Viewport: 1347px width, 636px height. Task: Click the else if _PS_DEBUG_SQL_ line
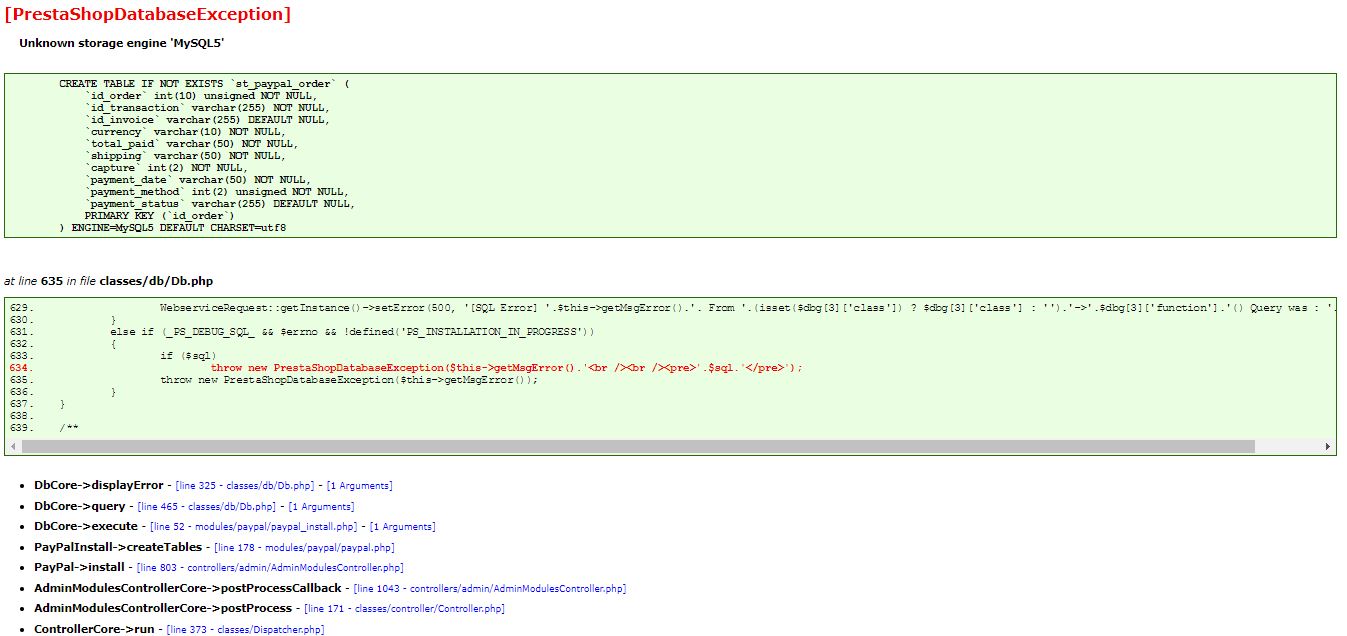353,332
